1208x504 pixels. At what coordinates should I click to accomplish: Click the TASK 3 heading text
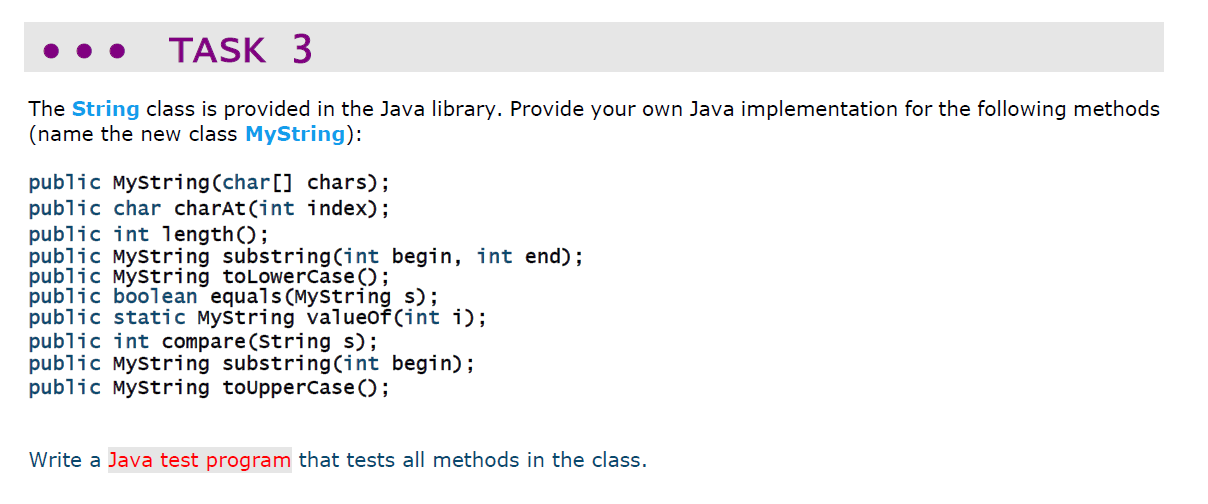click(x=241, y=49)
